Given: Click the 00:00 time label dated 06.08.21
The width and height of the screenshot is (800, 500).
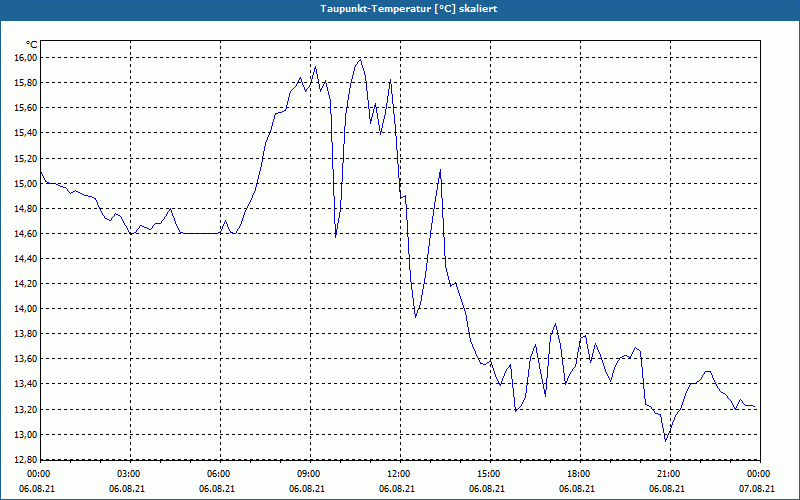Looking at the screenshot, I should (x=37, y=474).
